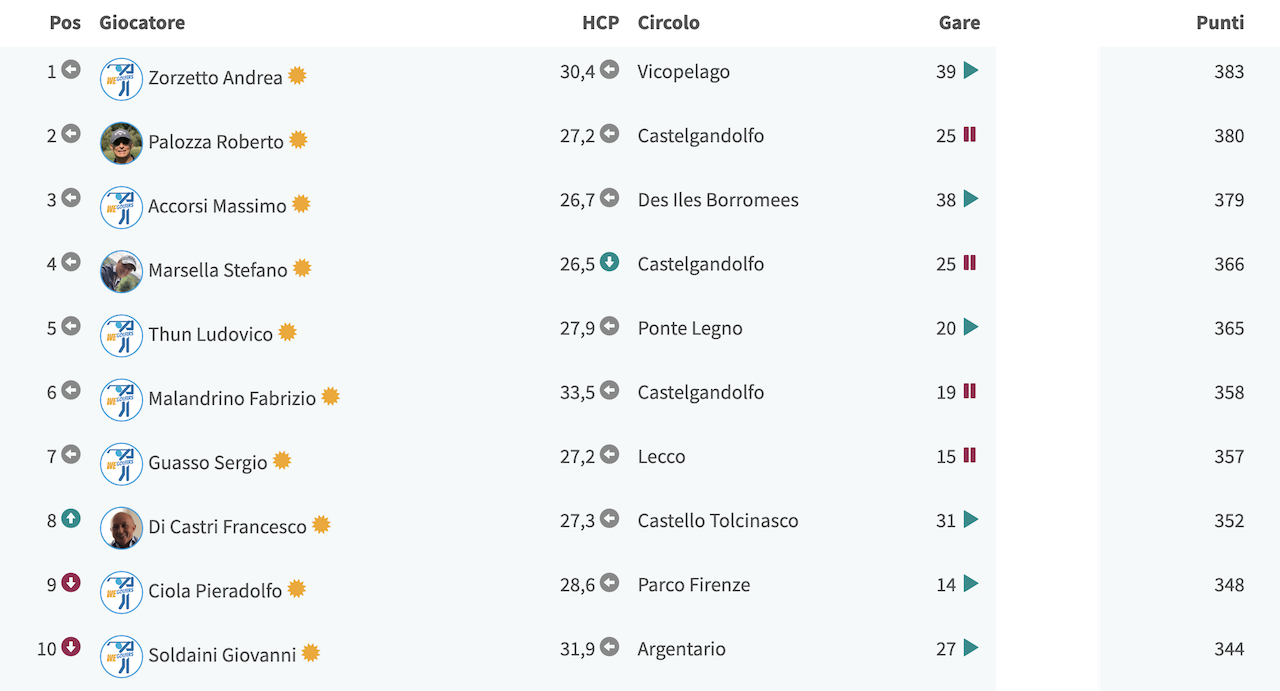The image size is (1280, 691).
Task: Click the gray arrow beside HCP 33,5
Action: 609,390
